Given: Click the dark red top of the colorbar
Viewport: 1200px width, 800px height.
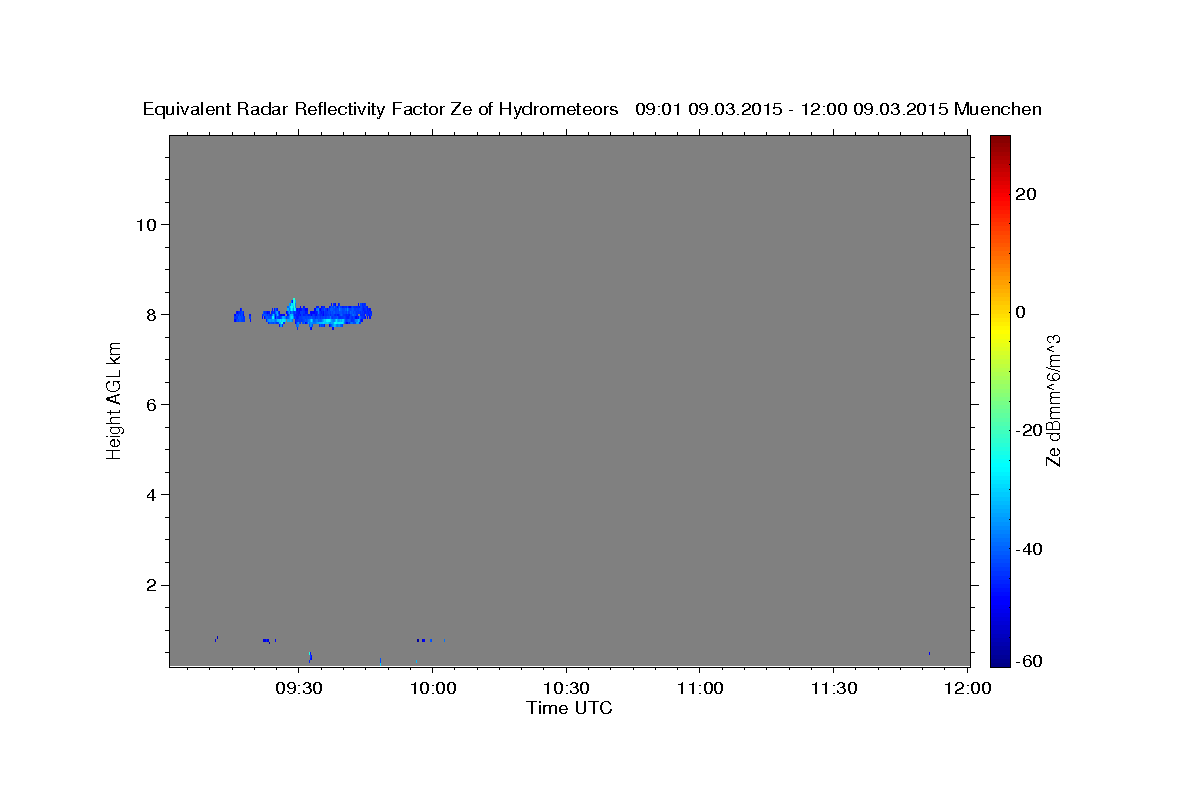Looking at the screenshot, I should [999, 142].
